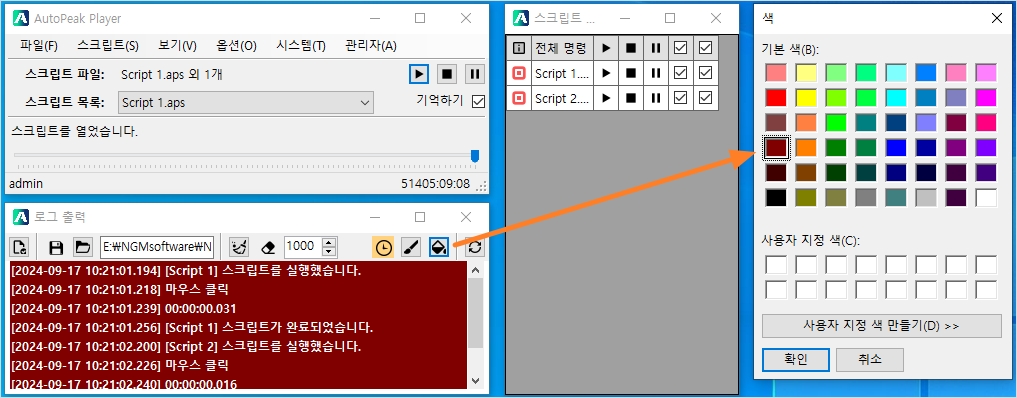Pause all scripts in the header row
The height and width of the screenshot is (398, 1017).
point(656,47)
